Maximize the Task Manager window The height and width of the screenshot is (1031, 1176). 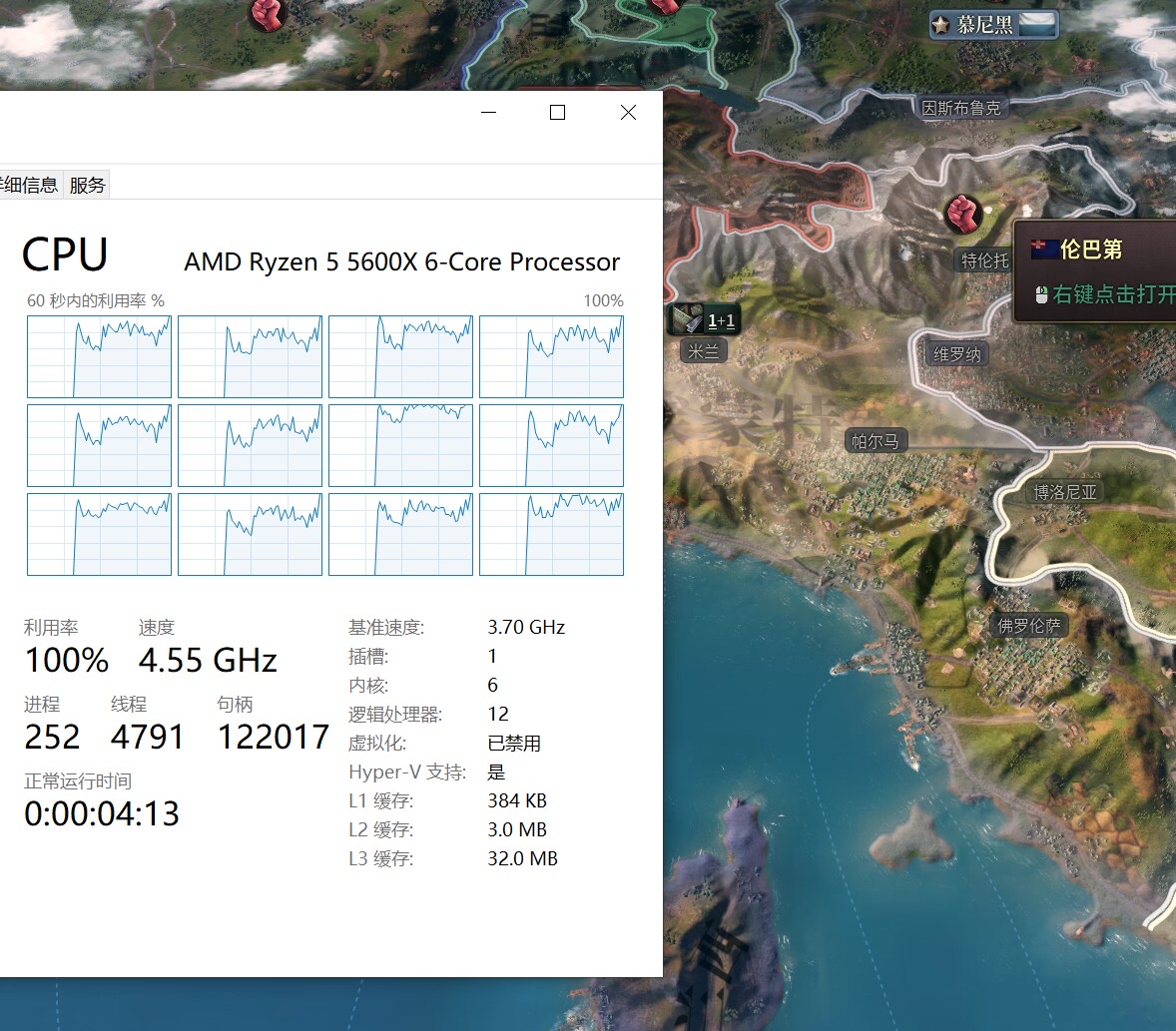coord(558,113)
